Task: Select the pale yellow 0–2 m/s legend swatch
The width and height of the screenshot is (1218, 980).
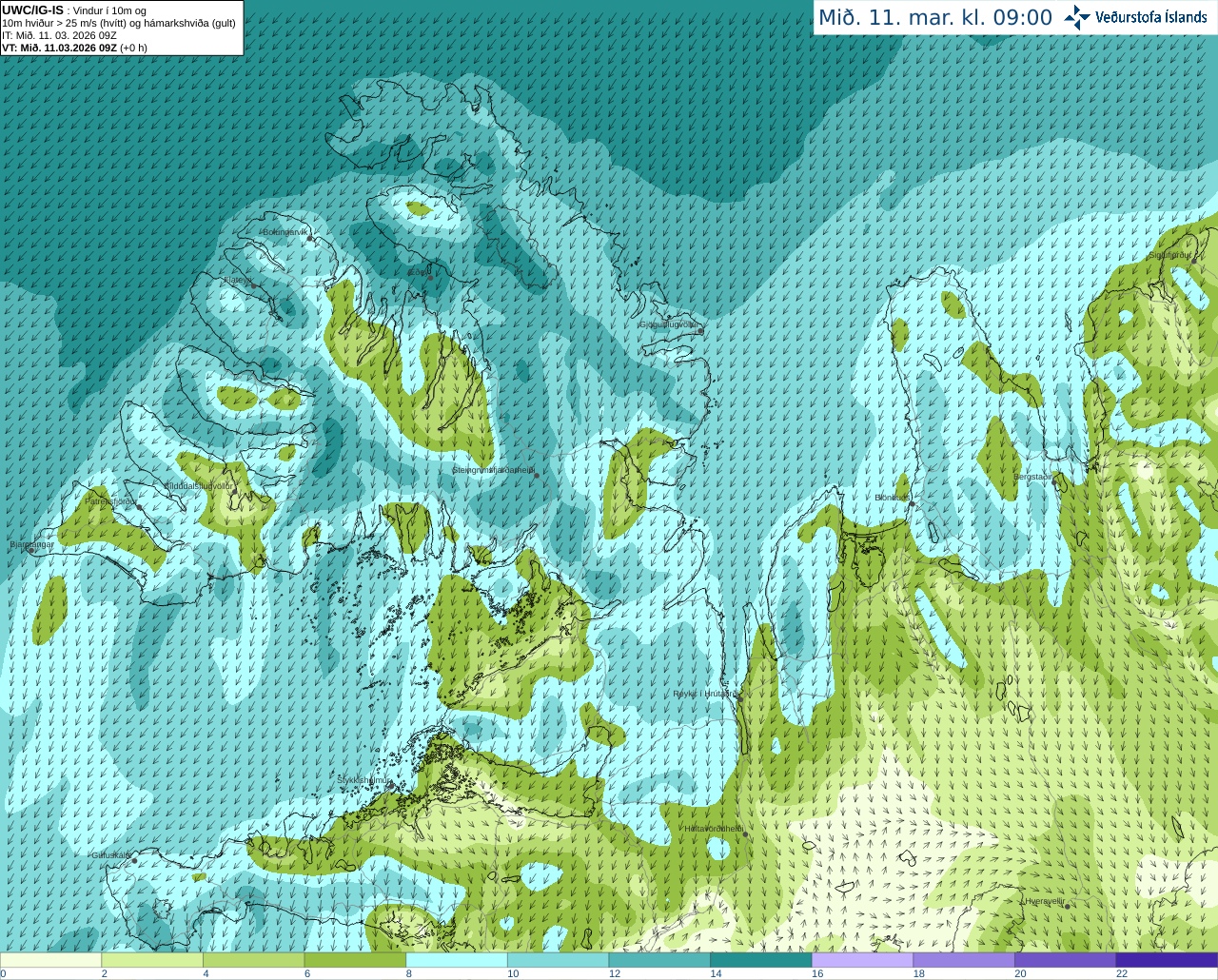Action: [x=50, y=960]
